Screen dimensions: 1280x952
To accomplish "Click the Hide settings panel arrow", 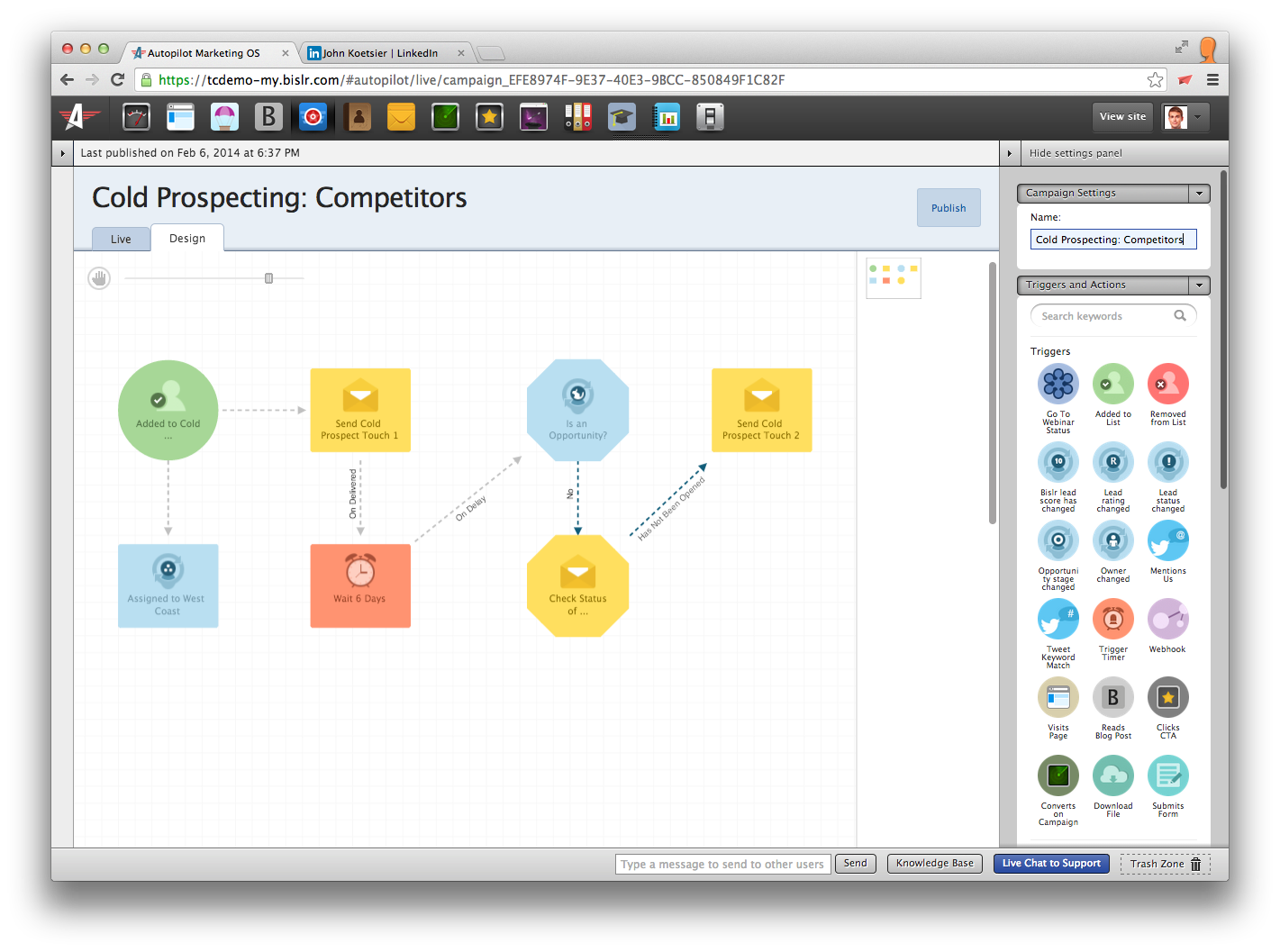I will (1010, 153).
